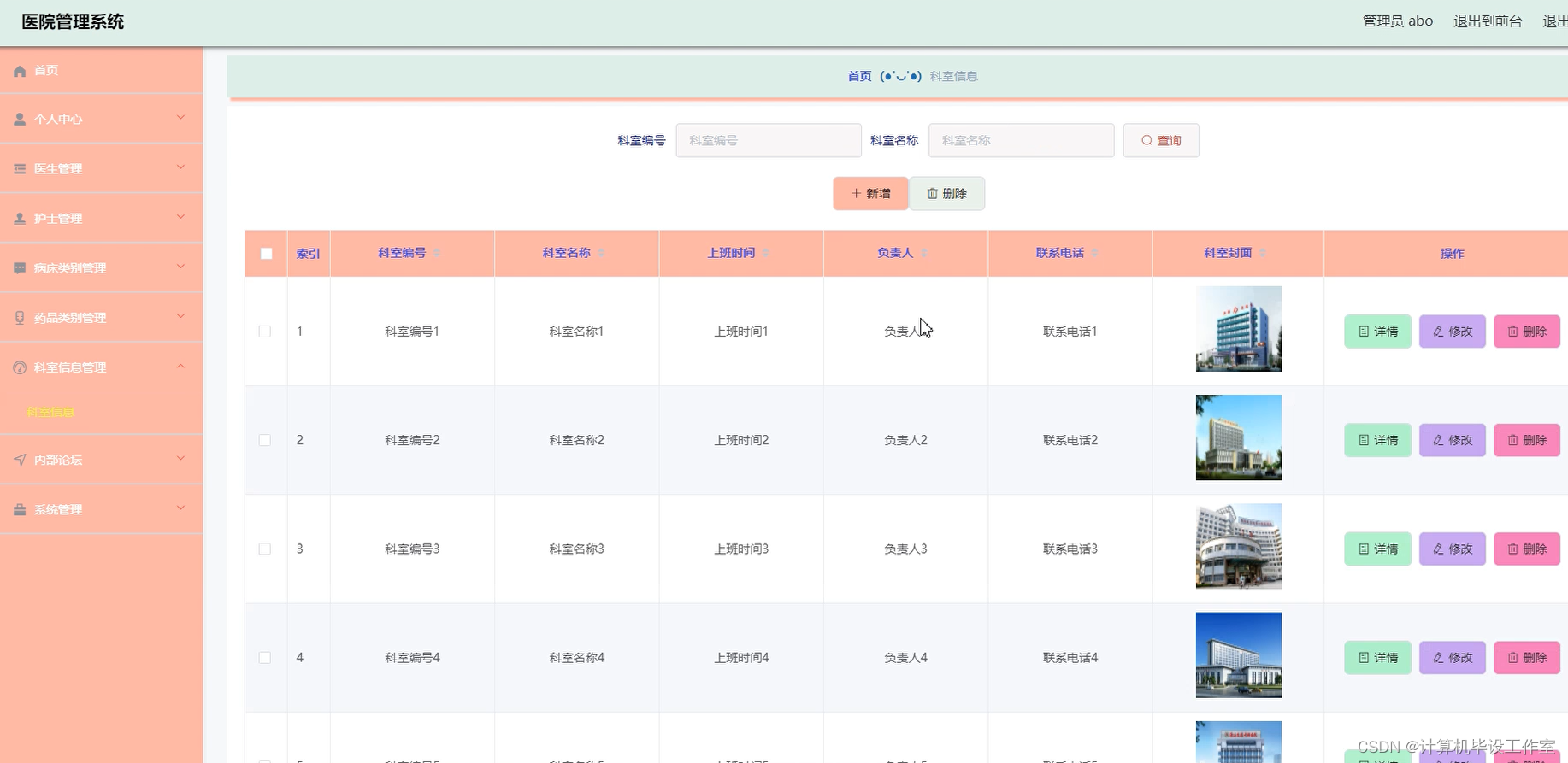Open the cover thumbnail for 科室编号3

tap(1239, 546)
